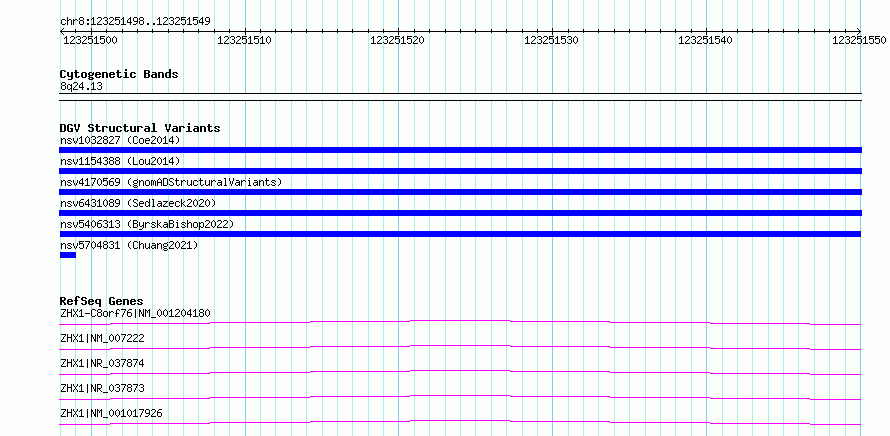Click the magenta intron line of NM_007222
The height and width of the screenshot is (436, 890).
click(x=460, y=347)
